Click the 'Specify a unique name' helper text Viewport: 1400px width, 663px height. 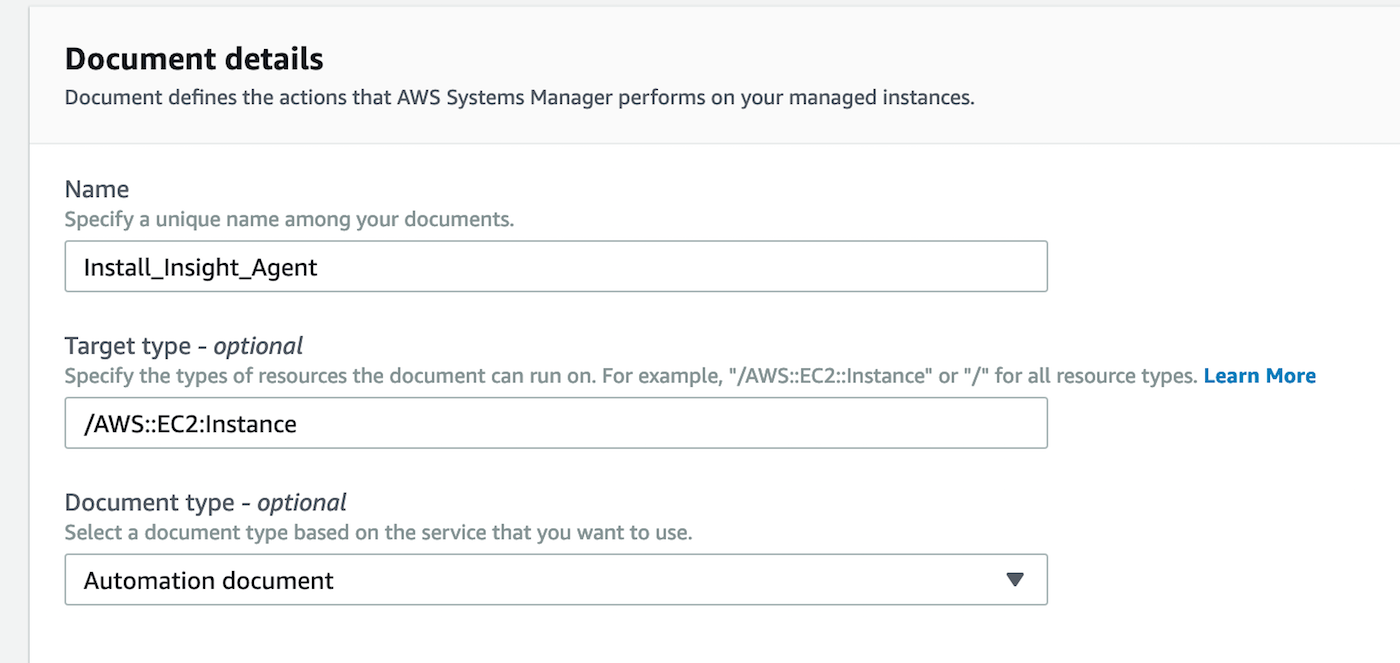coord(289,218)
